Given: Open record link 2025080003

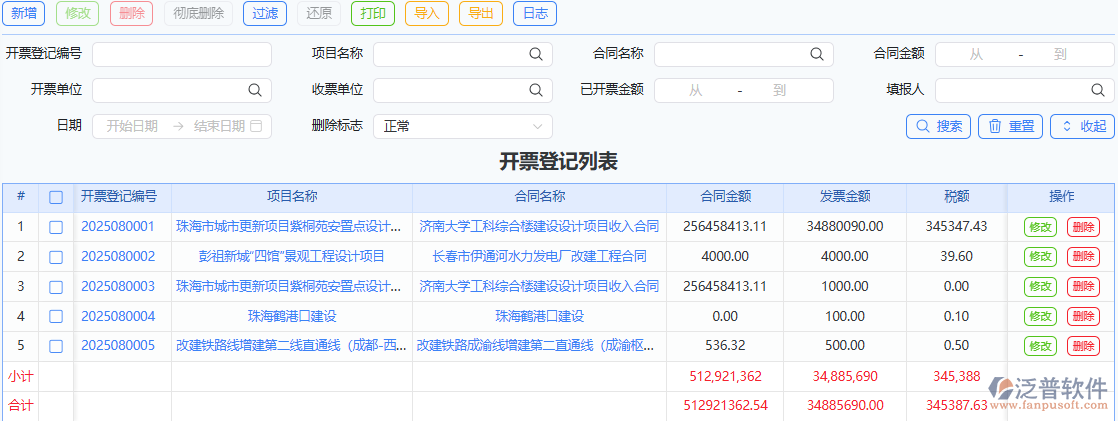Looking at the screenshot, I should coord(118,286).
